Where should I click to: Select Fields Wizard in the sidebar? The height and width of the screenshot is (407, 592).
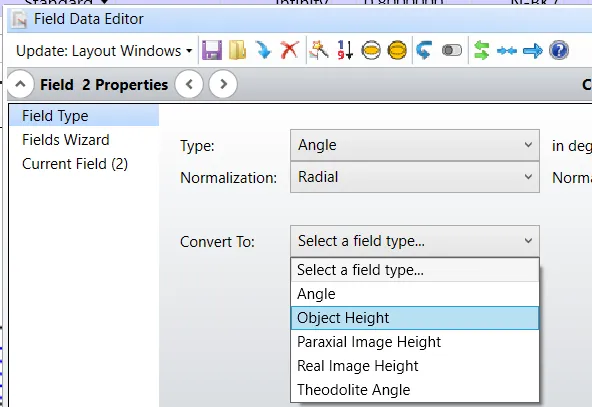pos(66,140)
